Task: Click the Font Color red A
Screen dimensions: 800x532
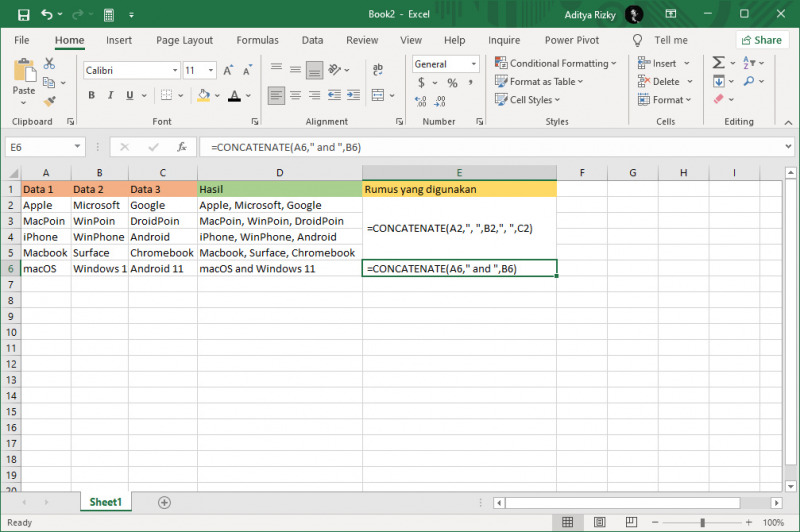Action: 234,95
